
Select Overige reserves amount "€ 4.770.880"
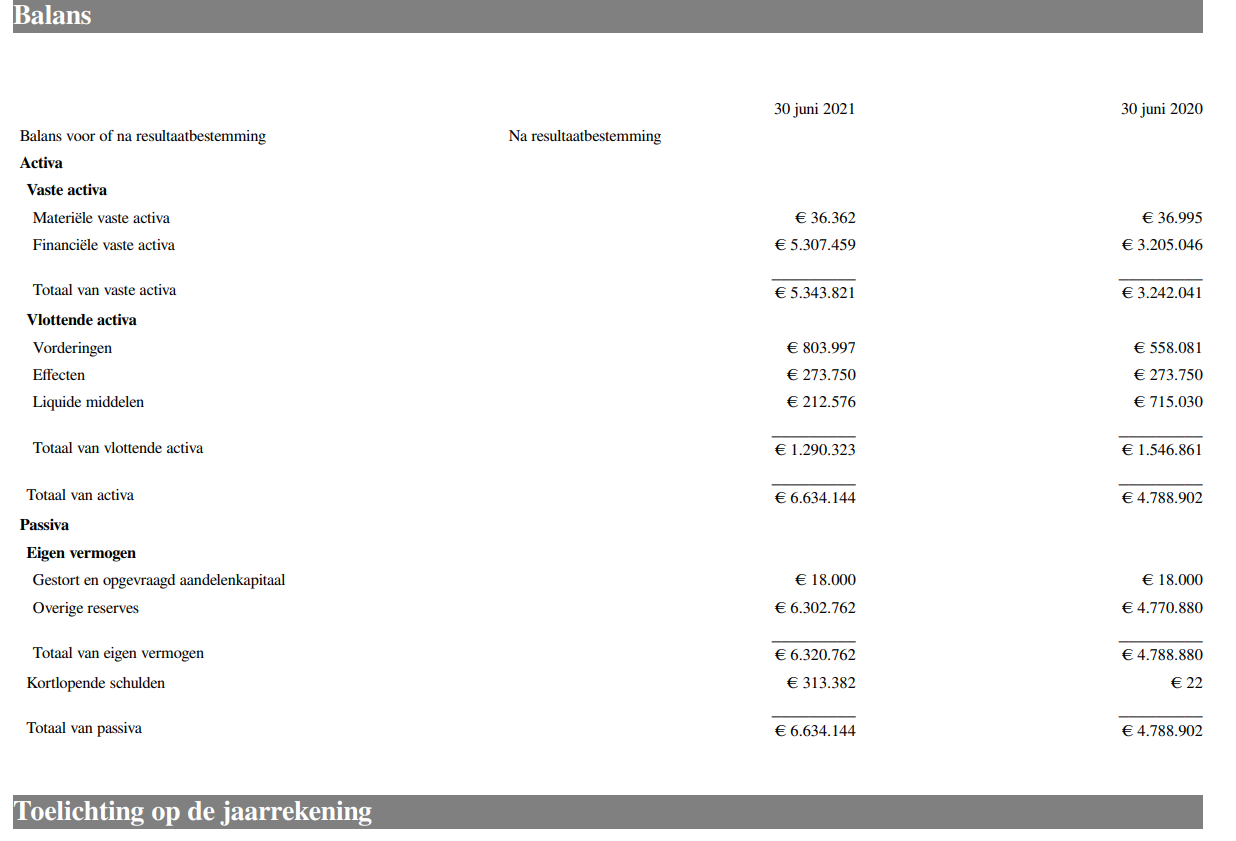(1162, 608)
